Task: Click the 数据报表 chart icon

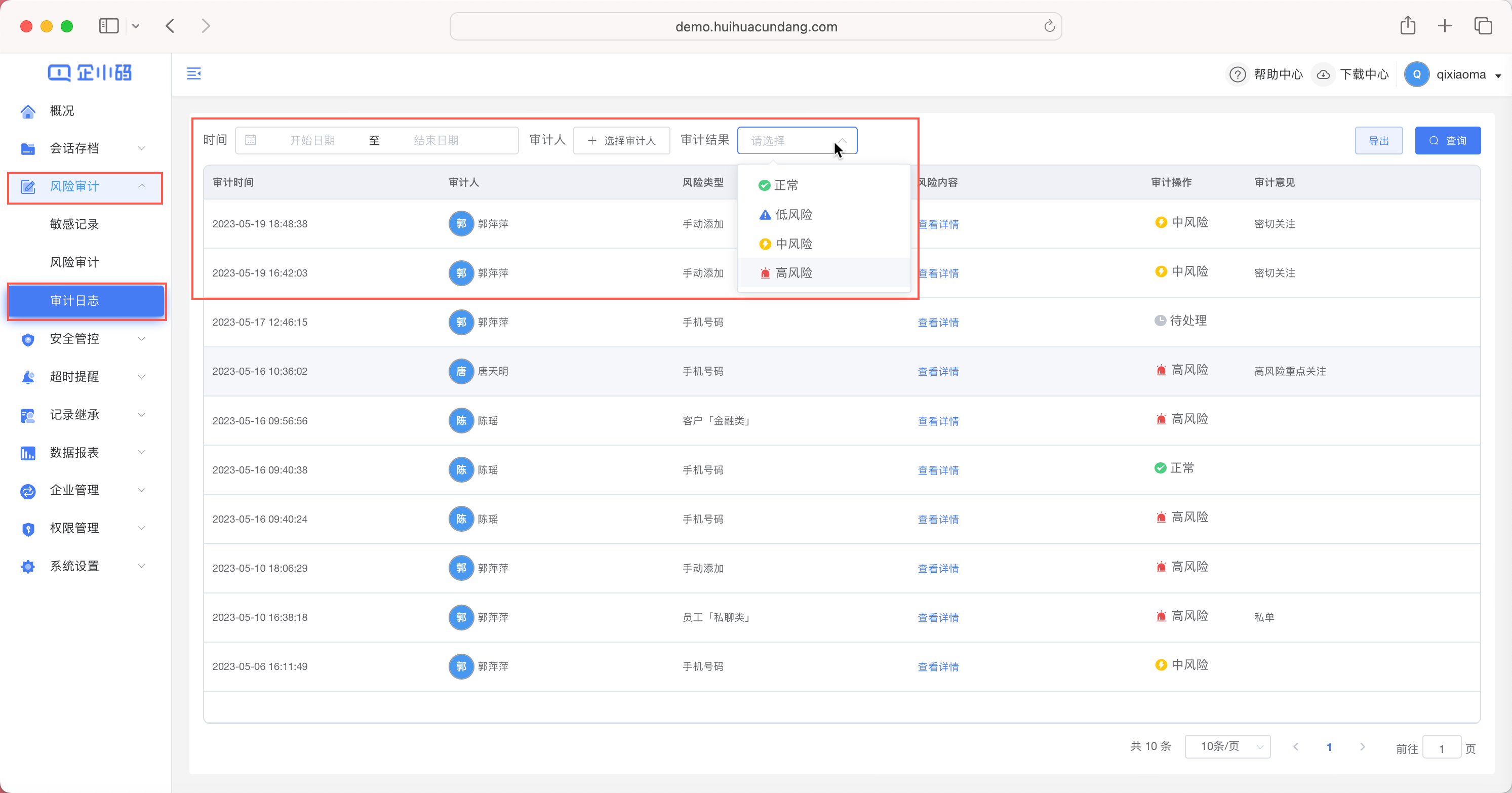Action: pos(27,453)
